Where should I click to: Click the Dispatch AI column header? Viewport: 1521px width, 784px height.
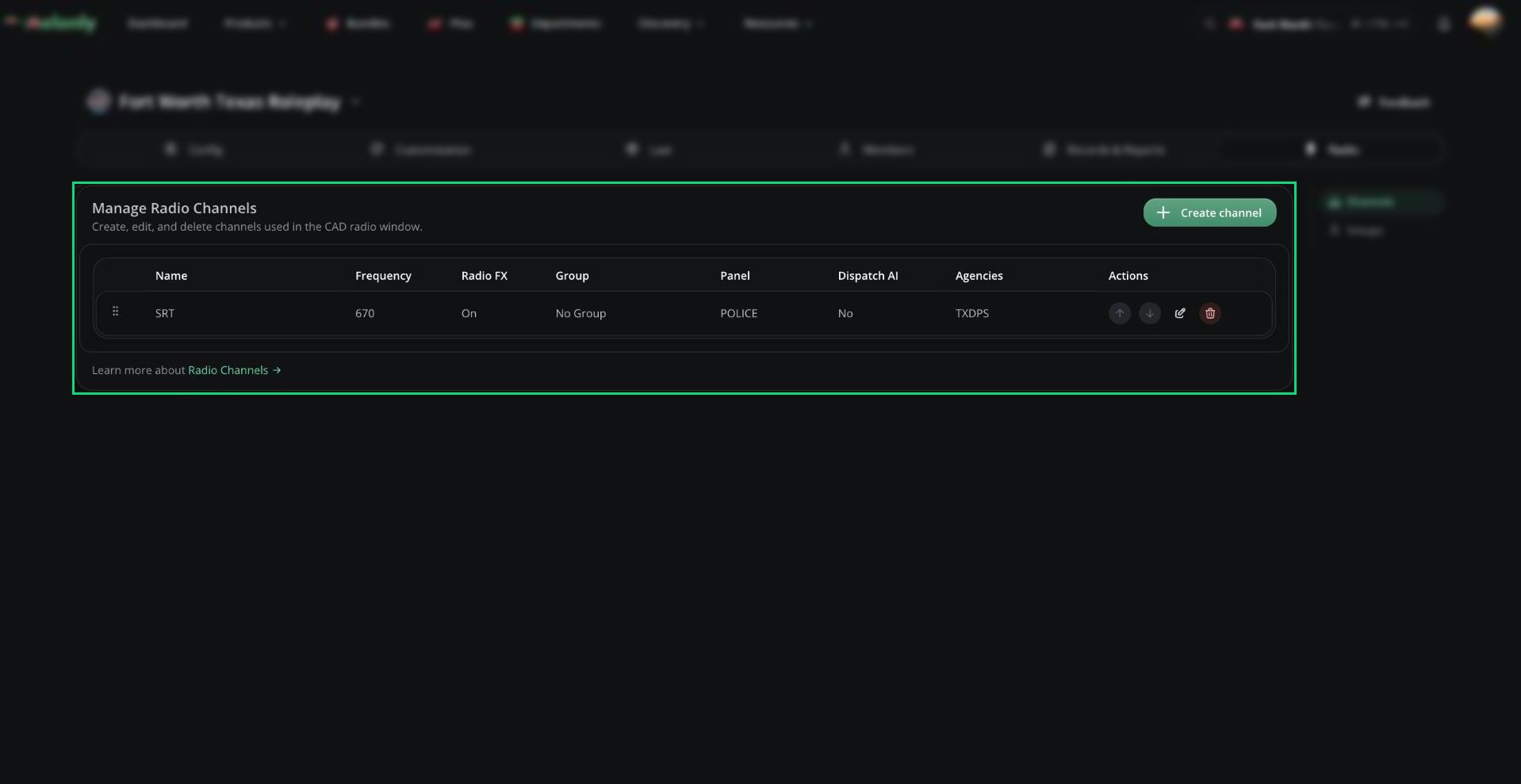(x=868, y=276)
